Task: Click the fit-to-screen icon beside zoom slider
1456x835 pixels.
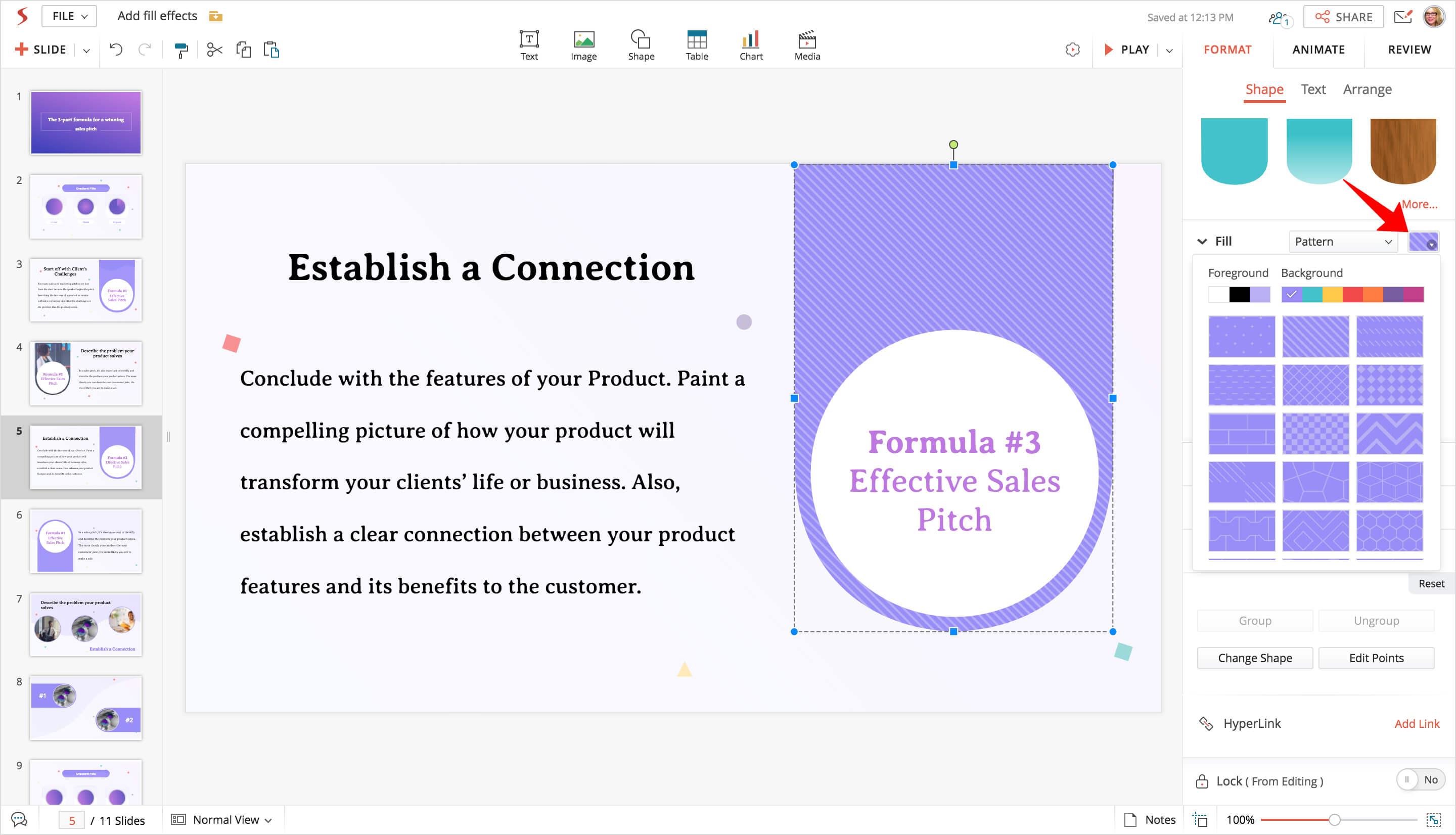Action: pos(1433,819)
